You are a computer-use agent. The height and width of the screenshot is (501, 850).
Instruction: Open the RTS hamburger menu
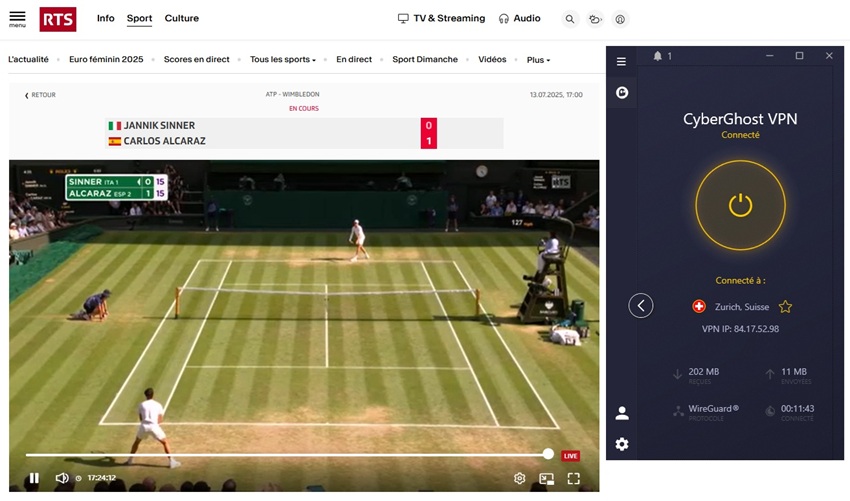(17, 19)
